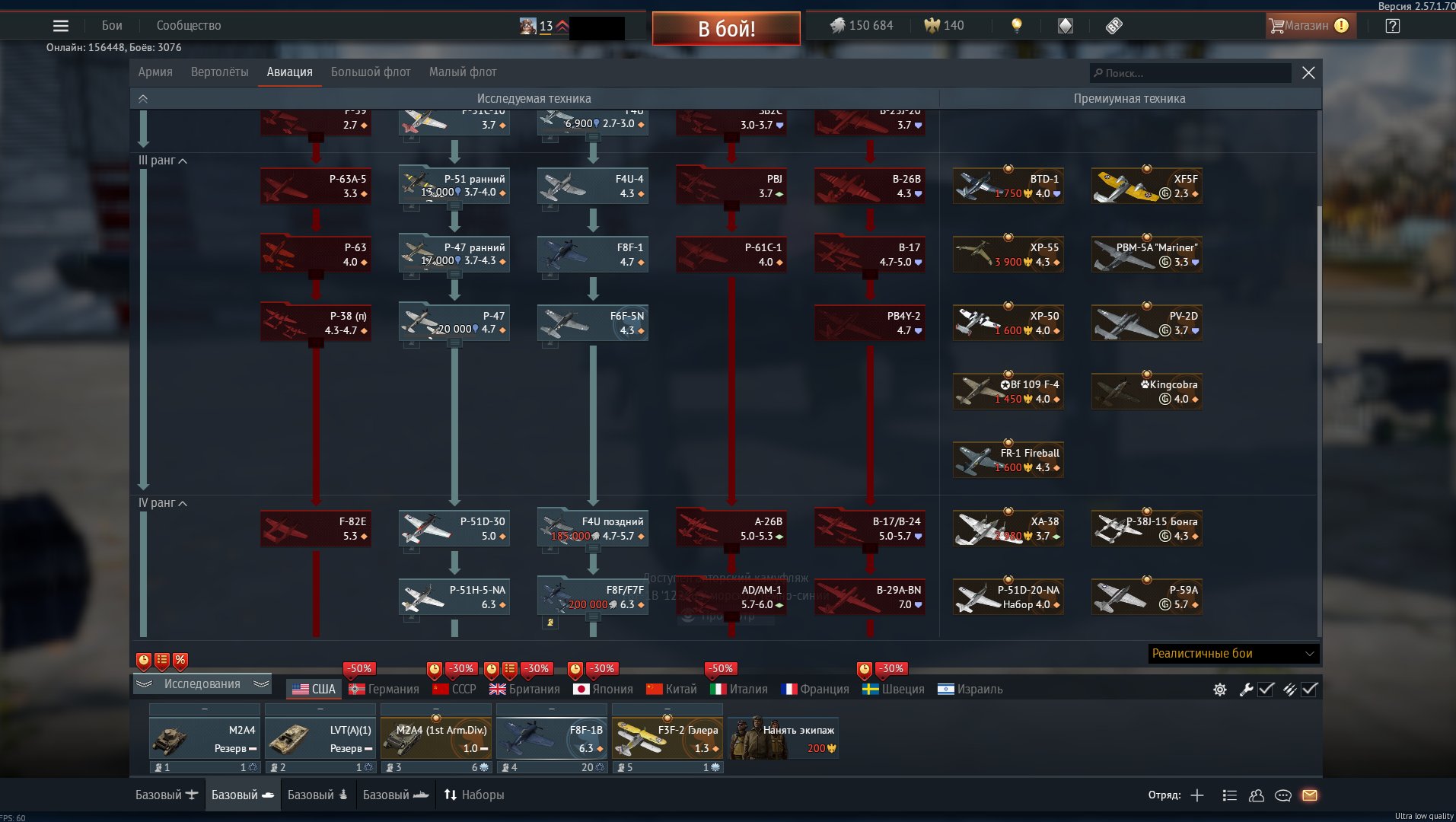The image size is (1456, 822).
Task: Click the left chevron of Исследования bar
Action: pos(144,684)
